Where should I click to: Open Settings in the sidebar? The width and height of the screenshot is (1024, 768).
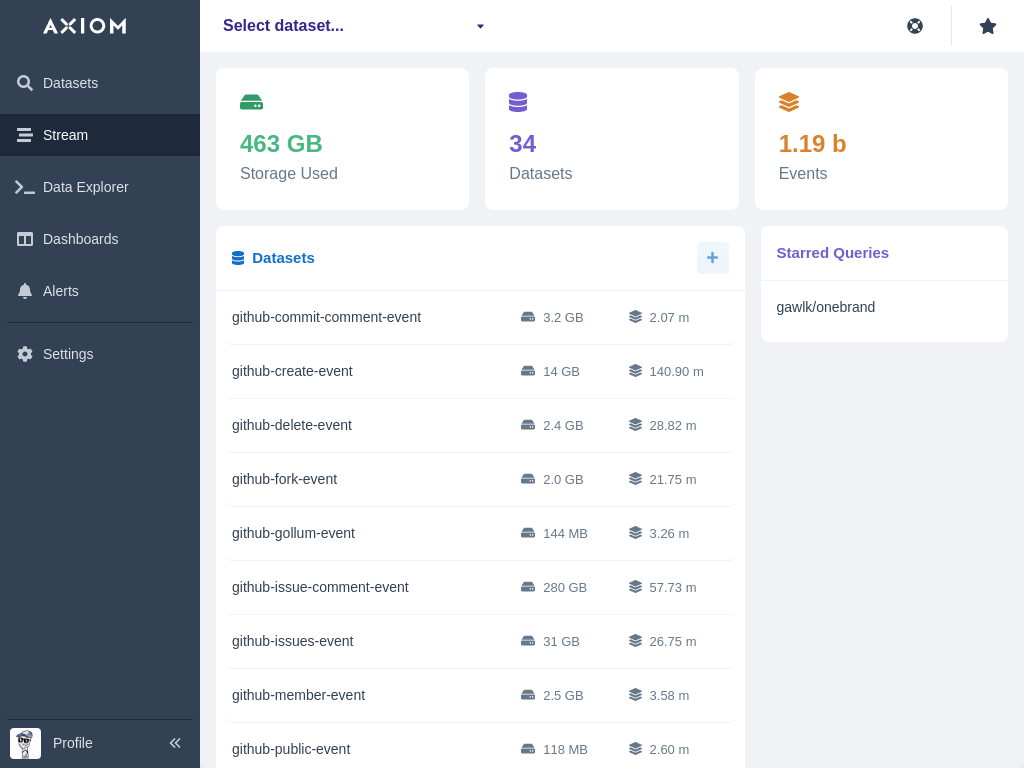coord(67,354)
